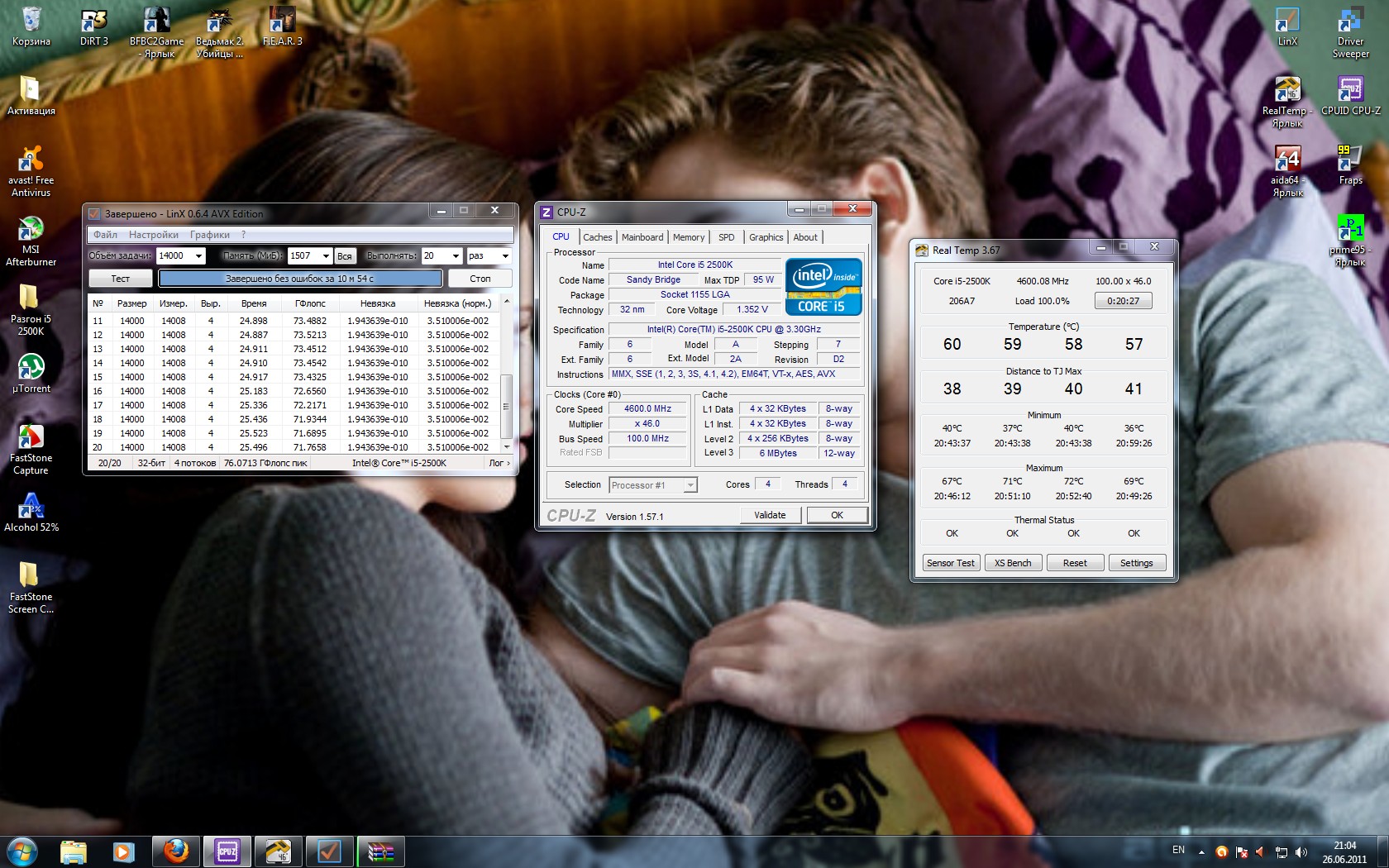Open the Fraps desktop shortcut
This screenshot has height=868, width=1389.
[1350, 160]
